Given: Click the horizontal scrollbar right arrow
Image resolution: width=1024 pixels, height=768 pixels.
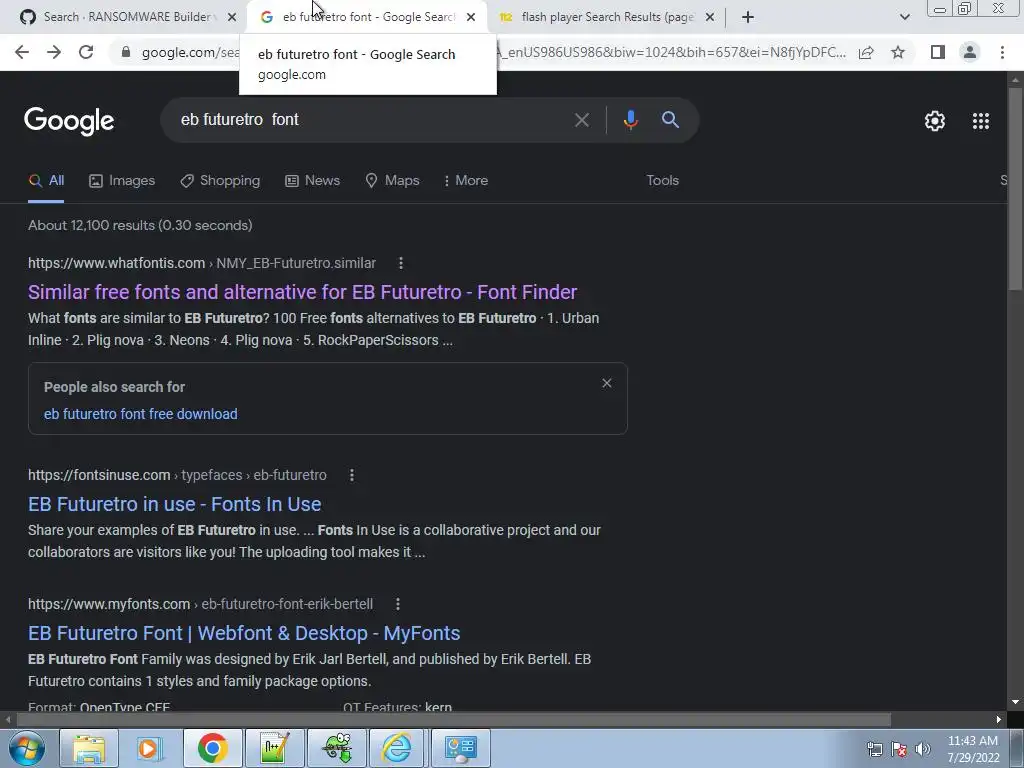Looking at the screenshot, I should (999, 720).
